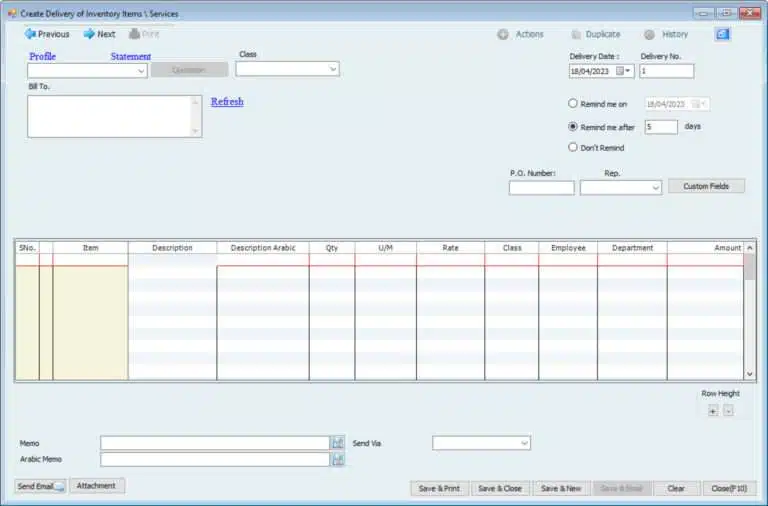Select the Remind me on radio button
The image size is (768, 506).
[x=573, y=104]
